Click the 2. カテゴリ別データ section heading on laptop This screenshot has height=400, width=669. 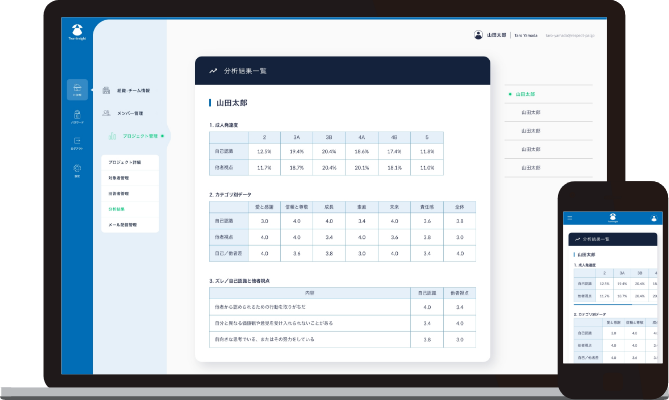(x=230, y=194)
